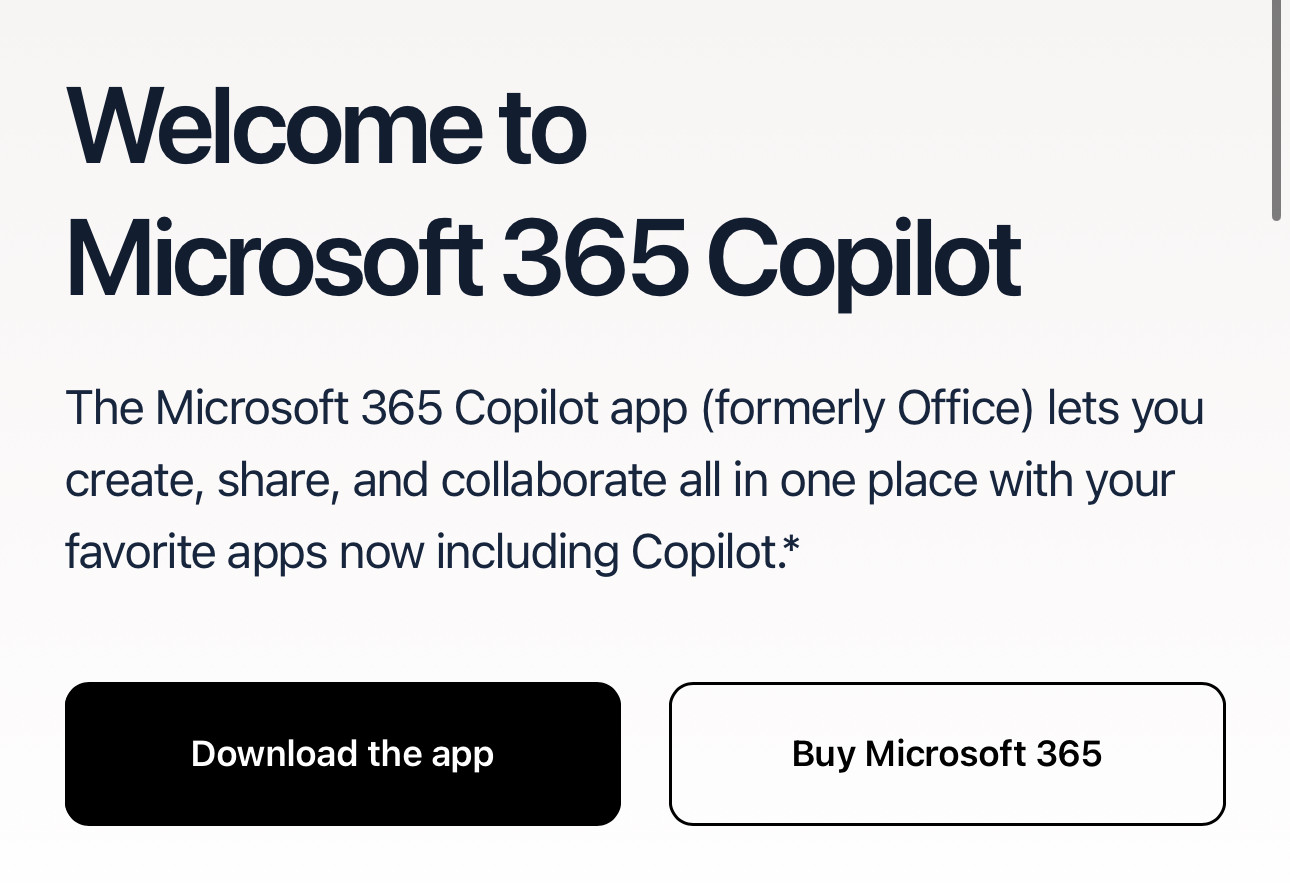This screenshot has height=883, width=1290.
Task: Click the word "app" before "(formerly Office)"
Action: coord(648,410)
